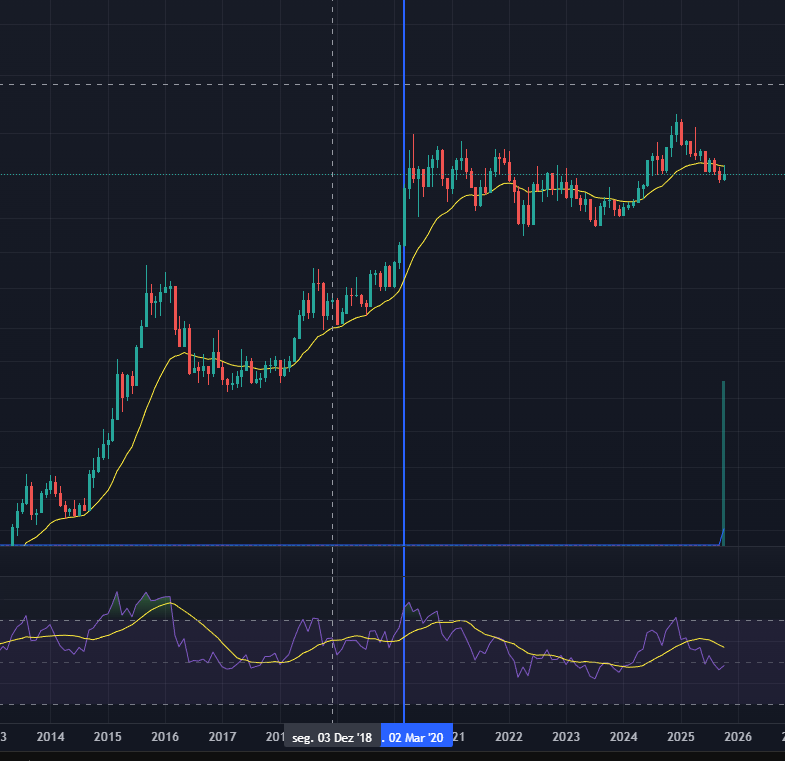Click the 2015 label on the time axis
The image size is (785, 761).
[x=108, y=736]
